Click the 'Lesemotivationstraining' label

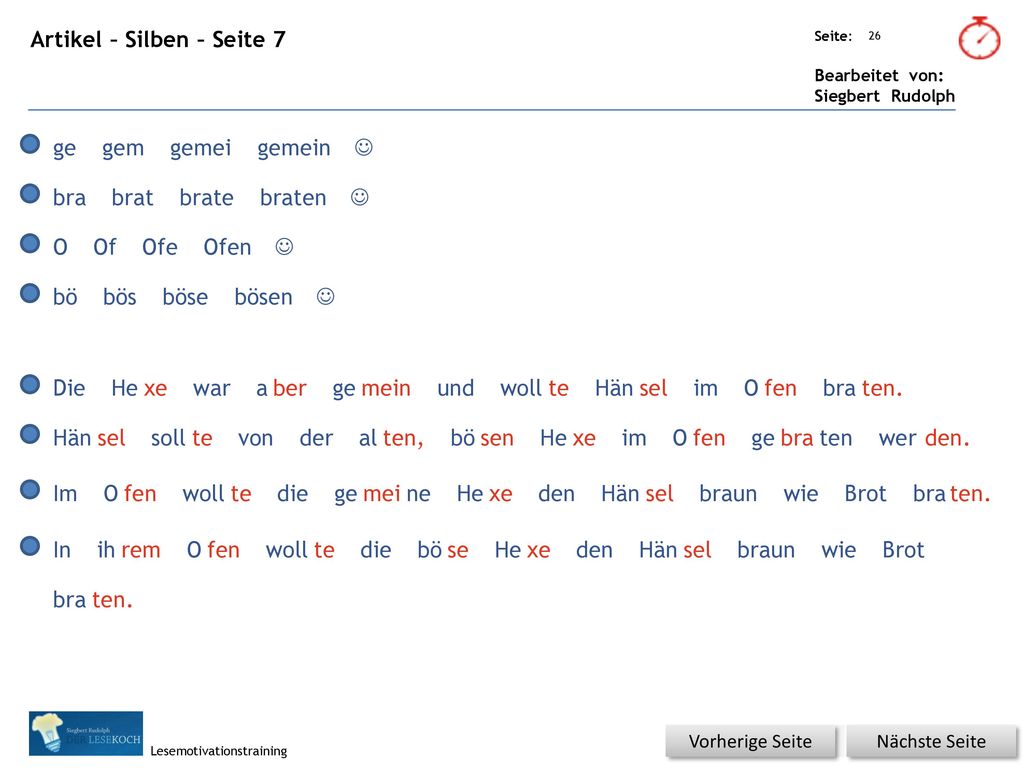pyautogui.click(x=219, y=751)
